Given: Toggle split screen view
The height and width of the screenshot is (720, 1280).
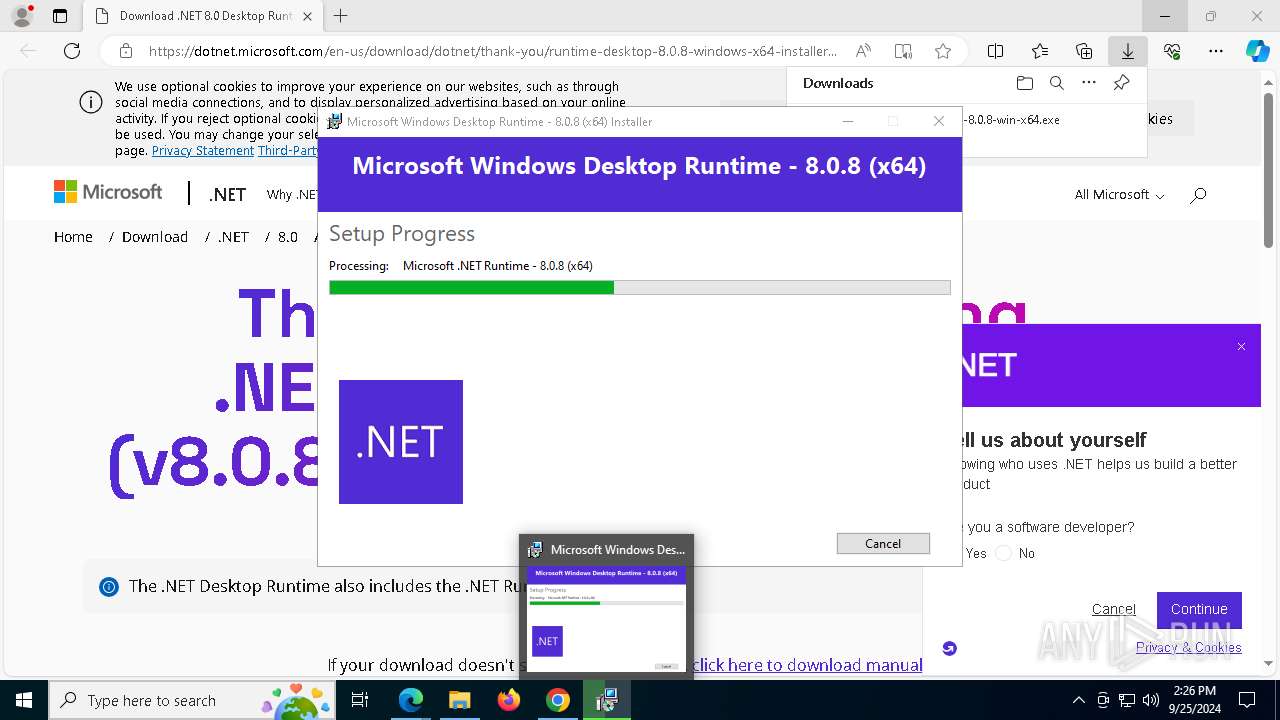Looking at the screenshot, I should click(995, 51).
